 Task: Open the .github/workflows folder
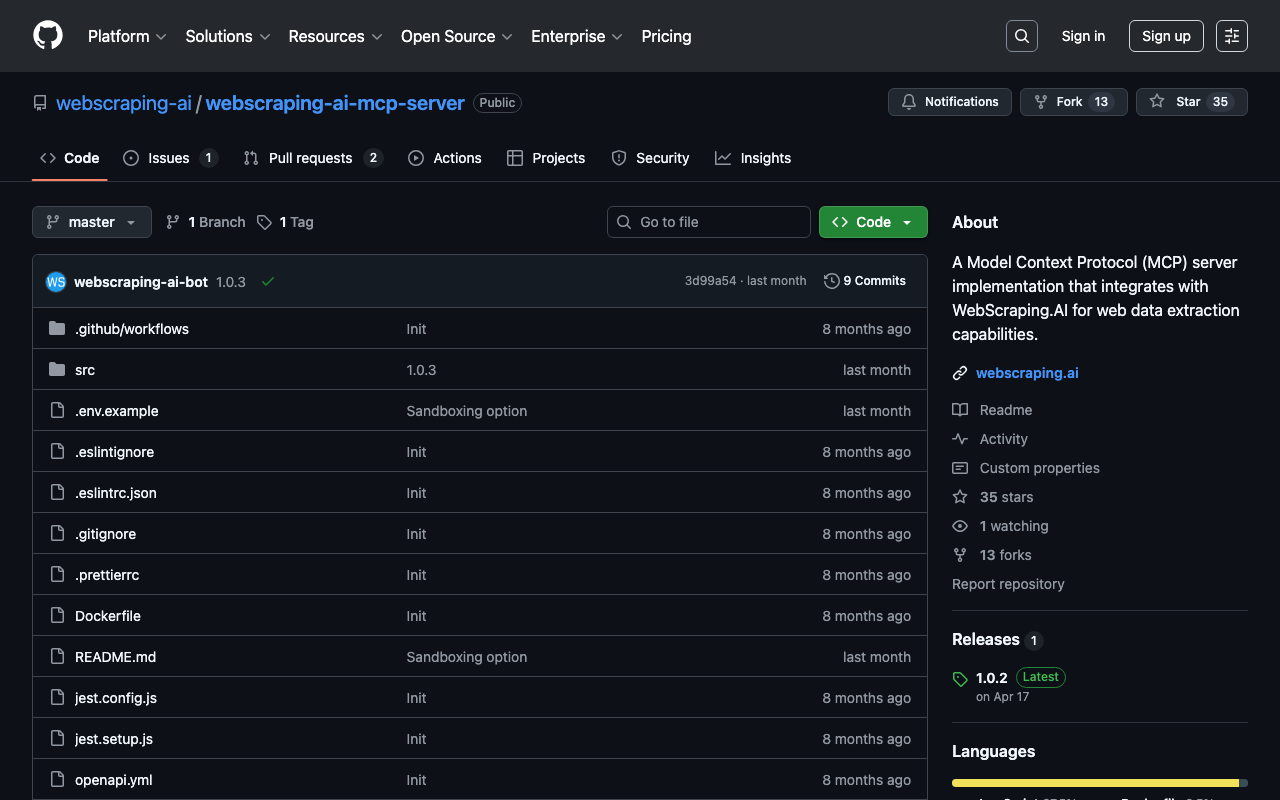point(132,329)
